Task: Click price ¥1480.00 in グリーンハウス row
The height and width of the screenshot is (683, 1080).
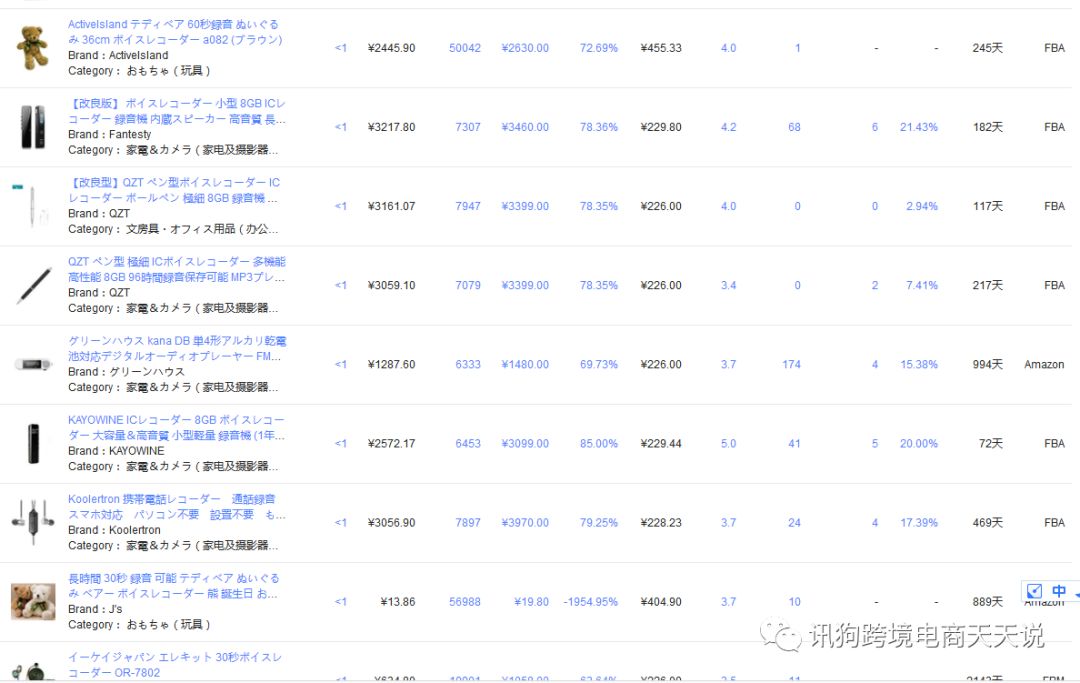Action: point(525,365)
